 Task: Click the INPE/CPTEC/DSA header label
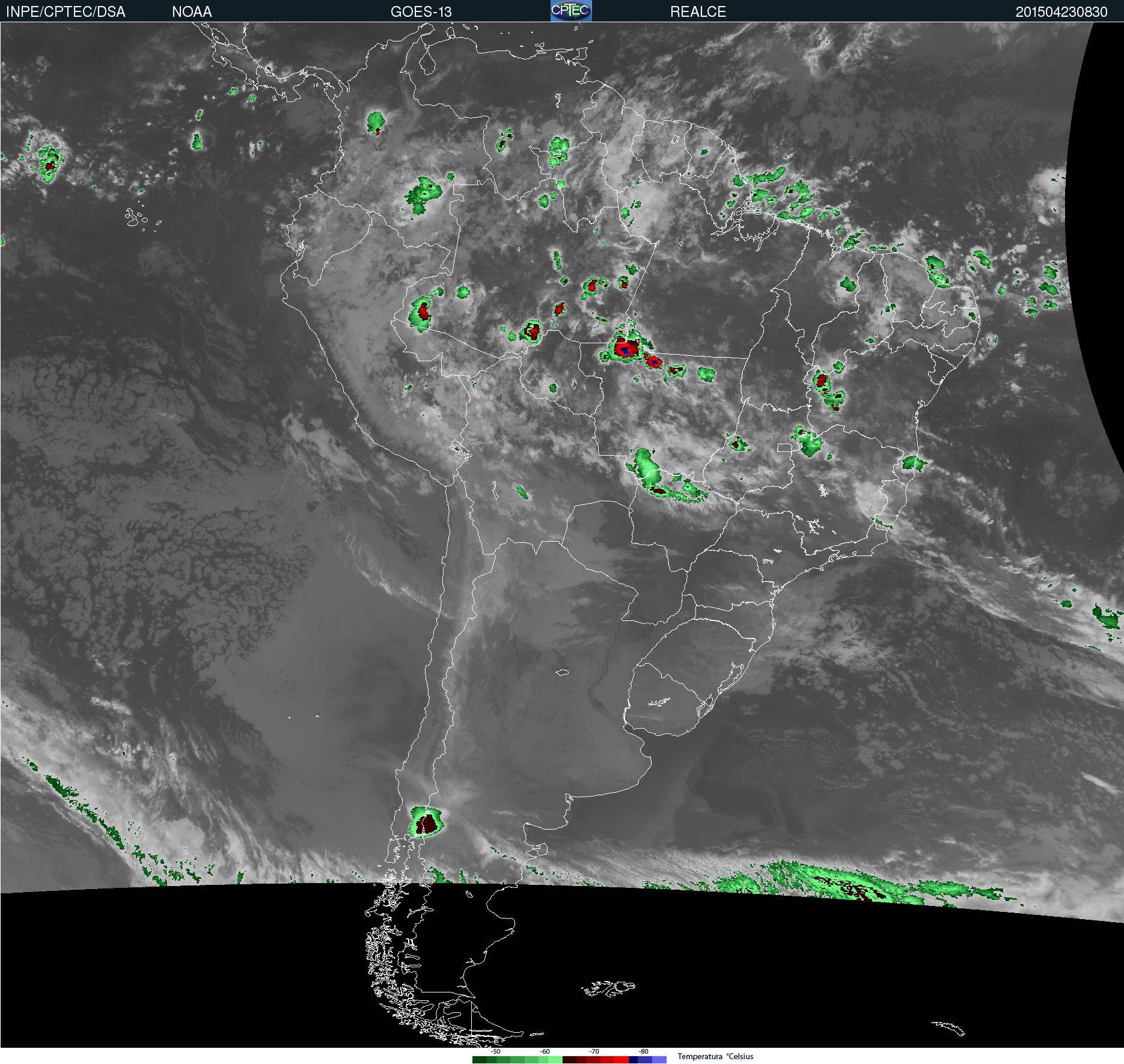point(66,12)
